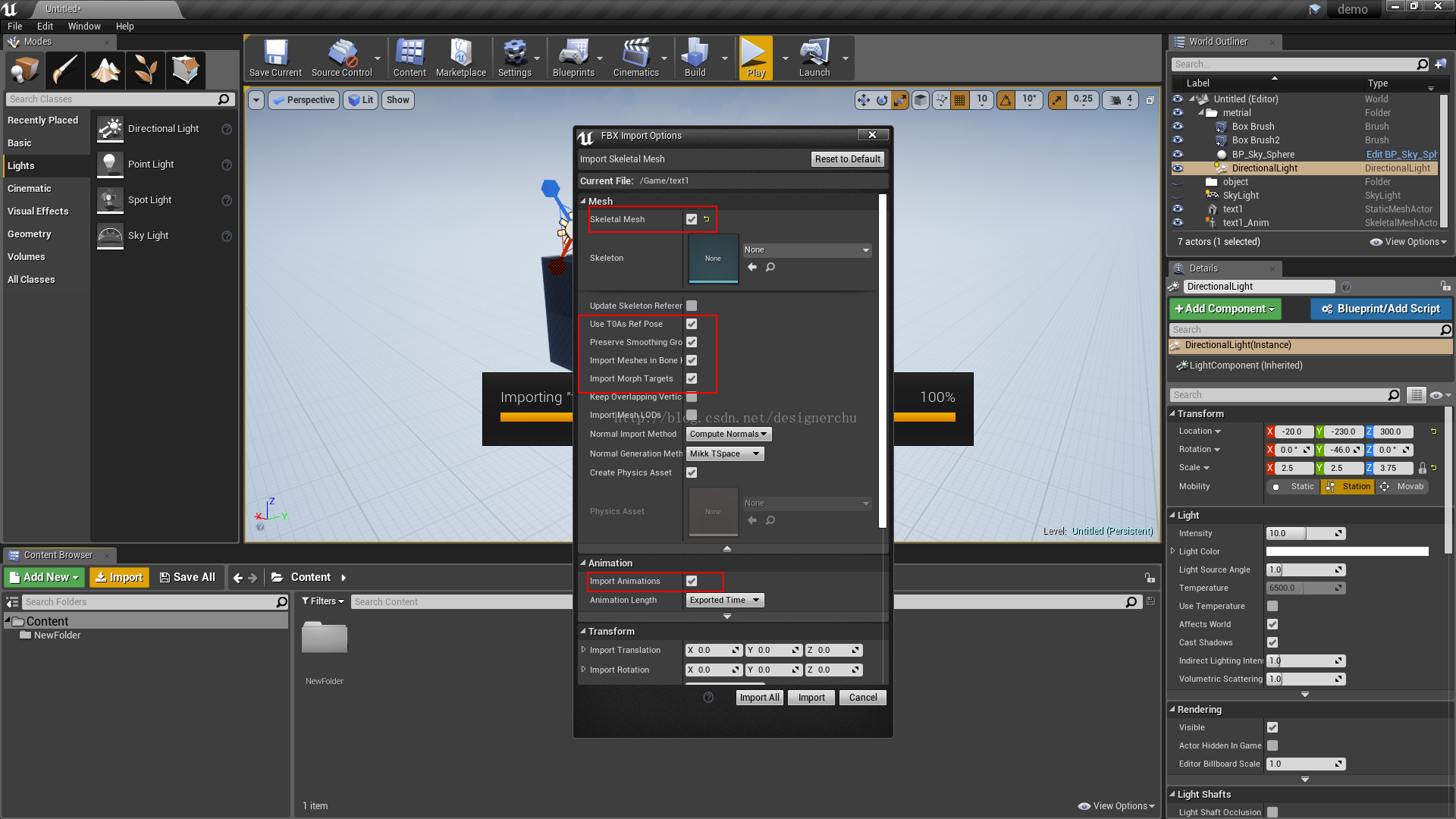Open Marketplace from toolbar
The image size is (1456, 819).
tap(461, 58)
